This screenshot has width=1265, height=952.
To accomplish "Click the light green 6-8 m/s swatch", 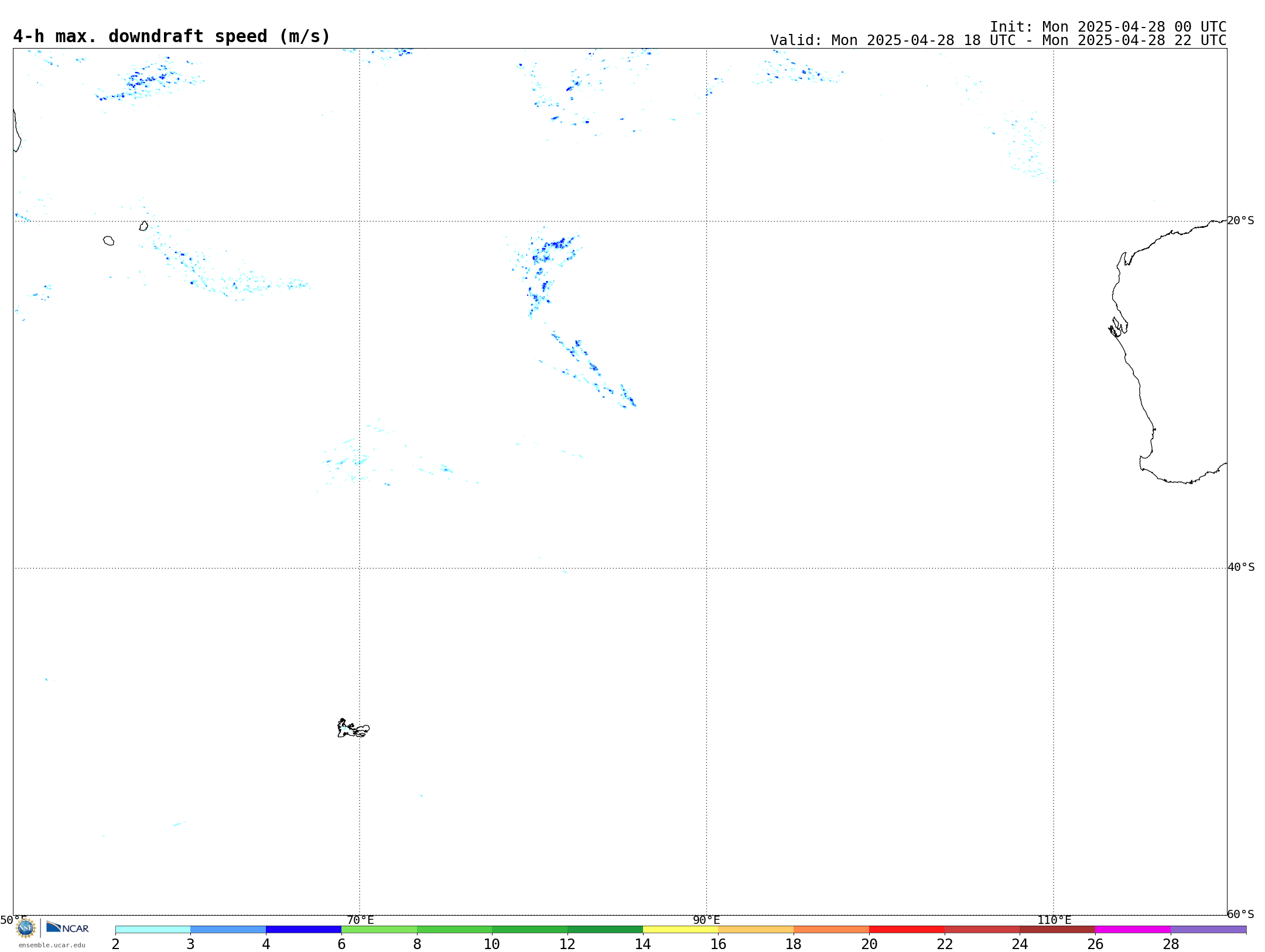I will pyautogui.click(x=379, y=929).
